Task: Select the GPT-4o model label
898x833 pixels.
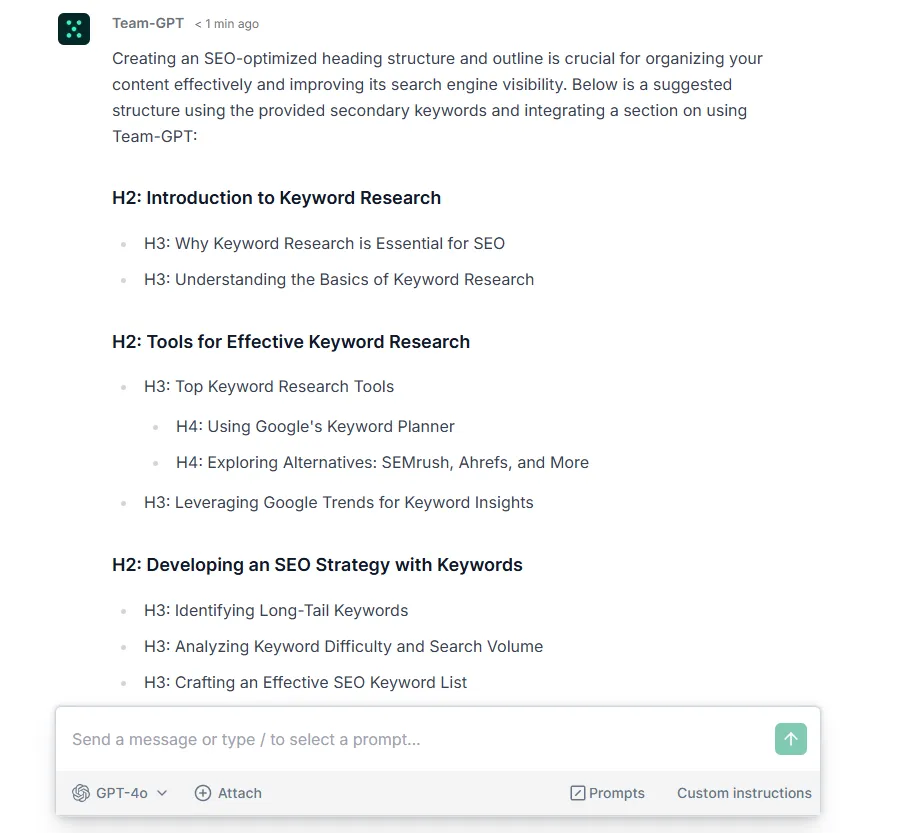Action: point(121,793)
